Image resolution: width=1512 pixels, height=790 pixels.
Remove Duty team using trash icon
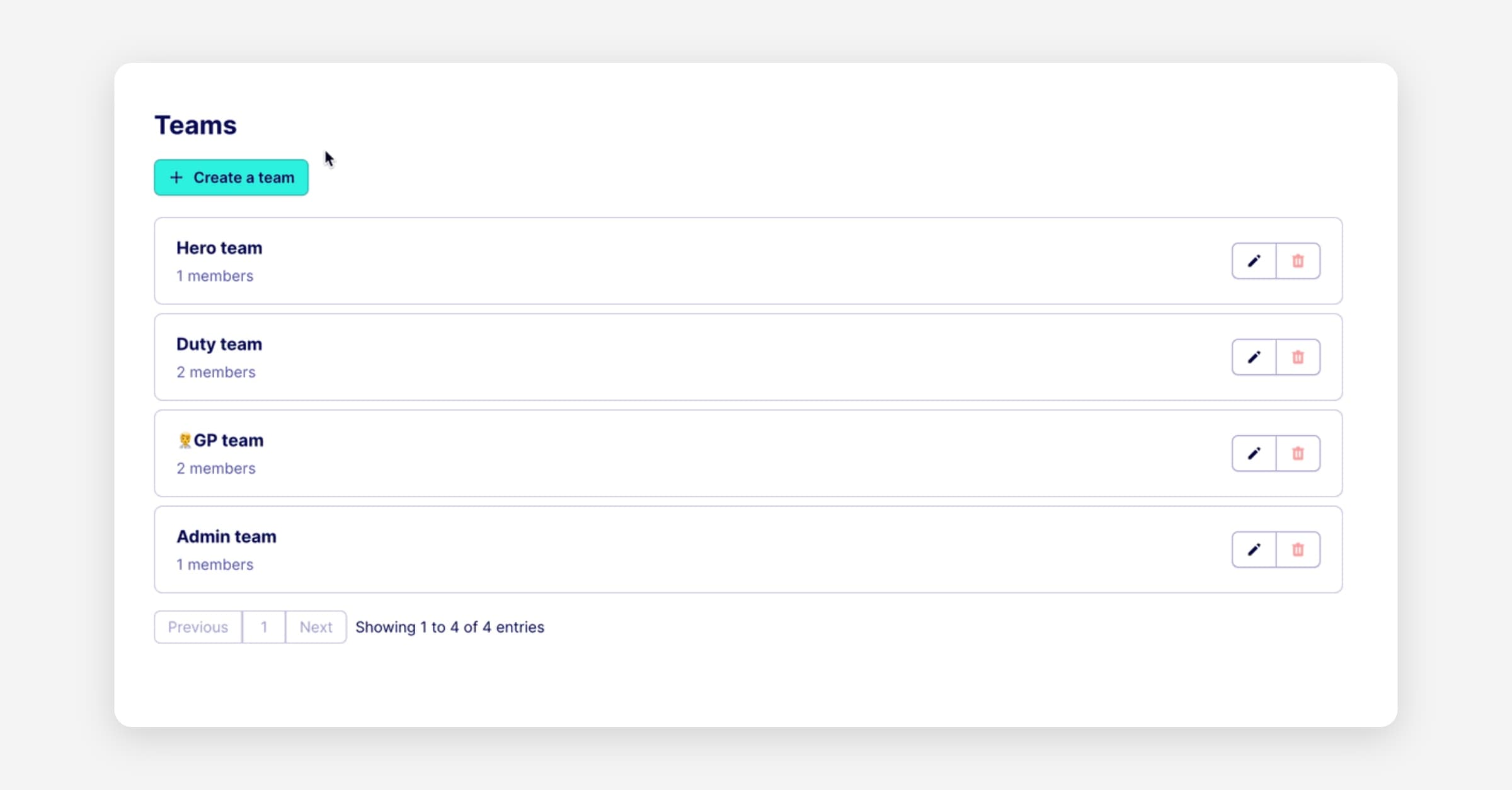pyautogui.click(x=1298, y=357)
